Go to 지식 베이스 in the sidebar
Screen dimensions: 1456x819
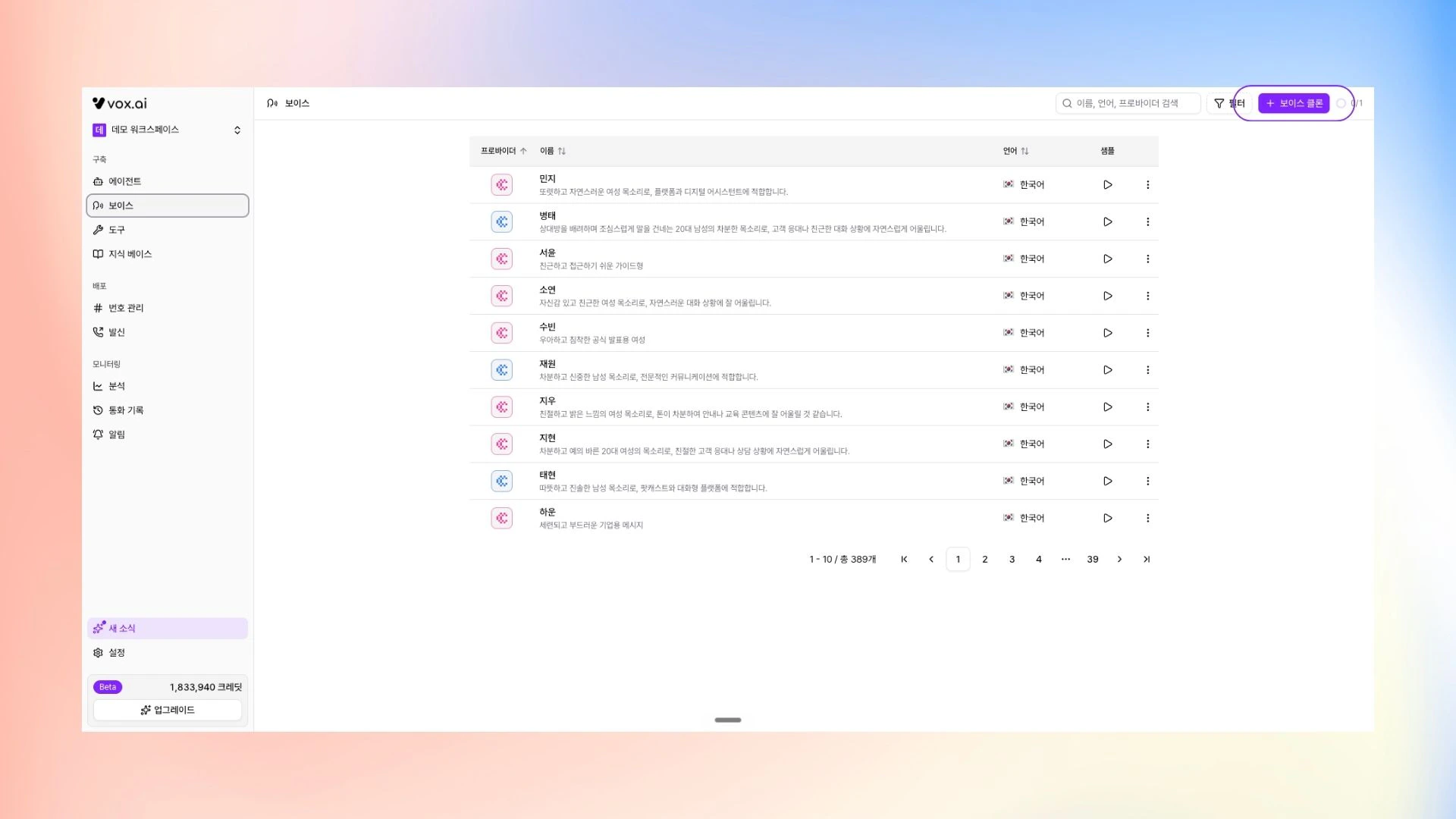tap(167, 255)
